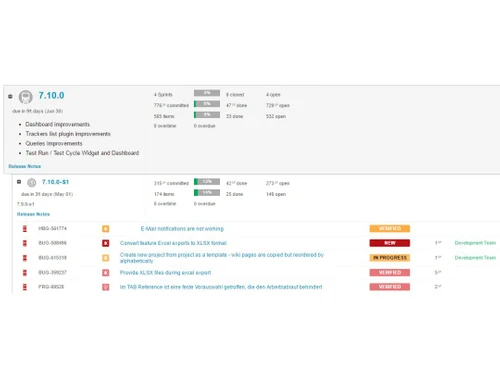
Task: Open Release Notes under 7.10.0-S1
Action: 33,214
